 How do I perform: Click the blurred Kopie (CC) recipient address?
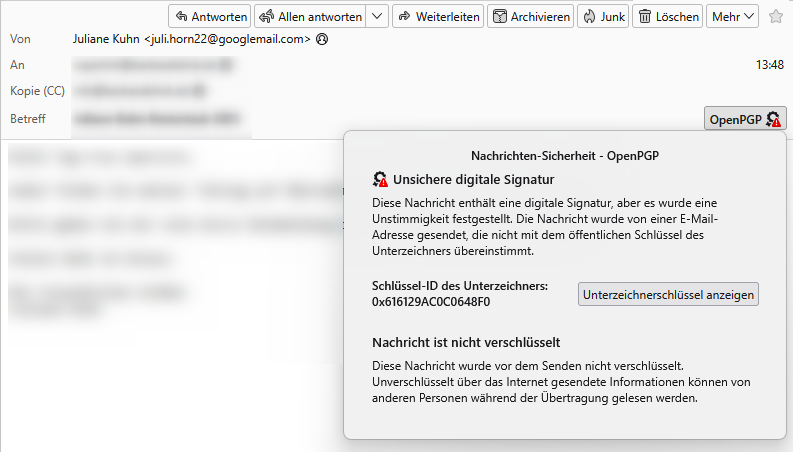139,91
